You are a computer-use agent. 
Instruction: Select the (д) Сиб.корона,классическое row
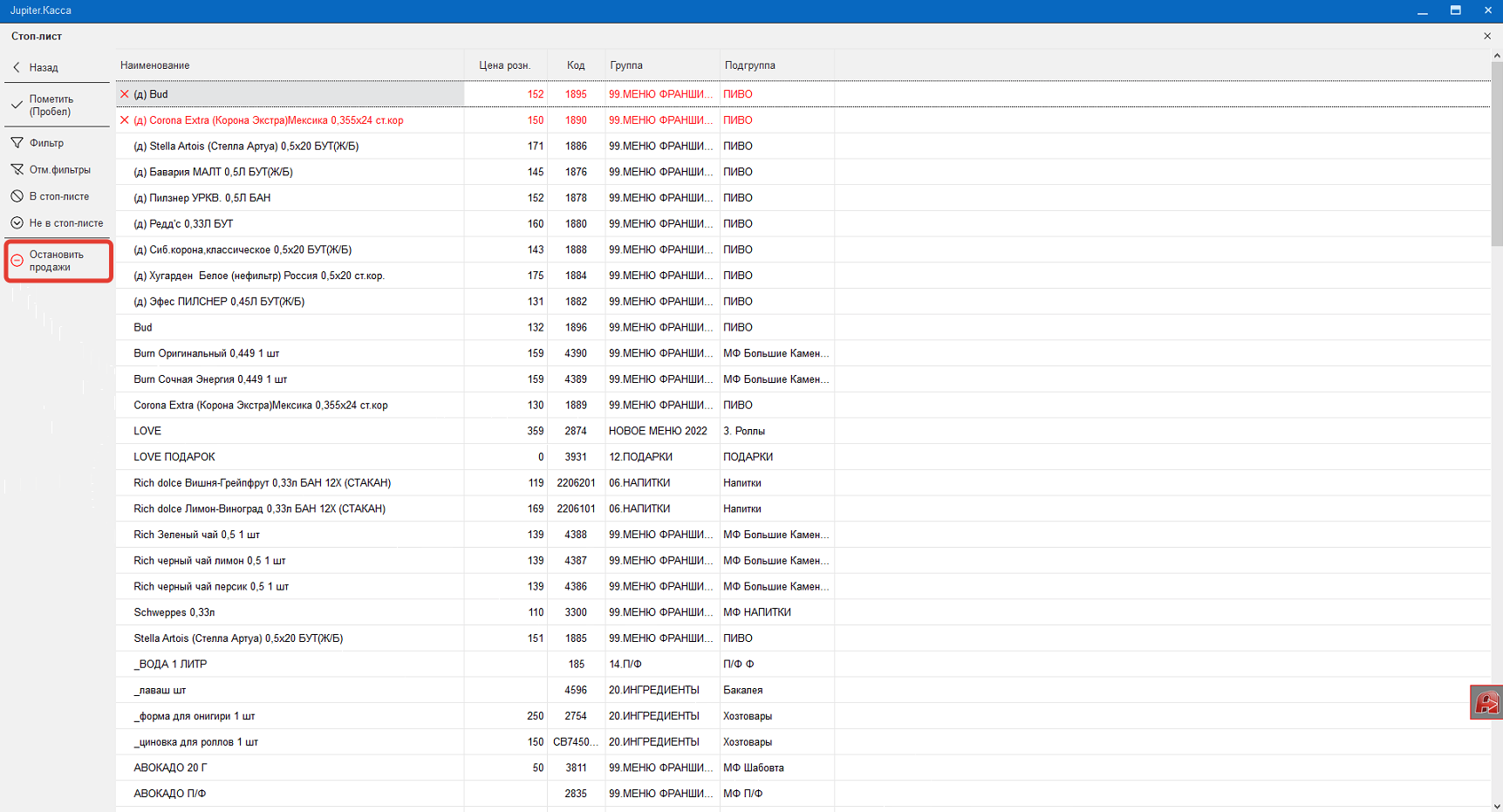803,249
